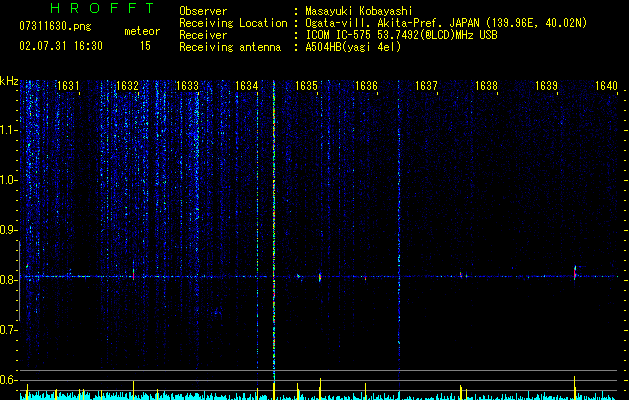
Task: Click the 1633 time marker
Action: click(x=187, y=86)
